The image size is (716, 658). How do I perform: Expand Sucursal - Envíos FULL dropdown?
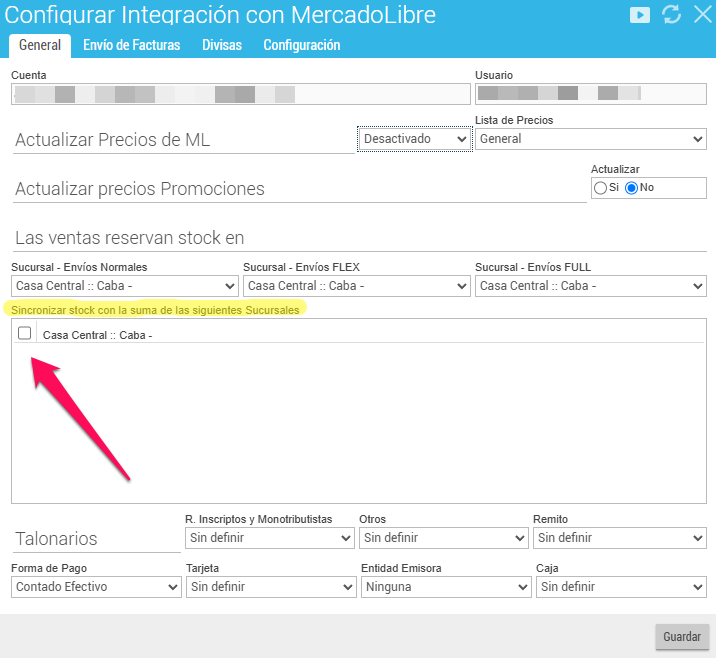591,286
